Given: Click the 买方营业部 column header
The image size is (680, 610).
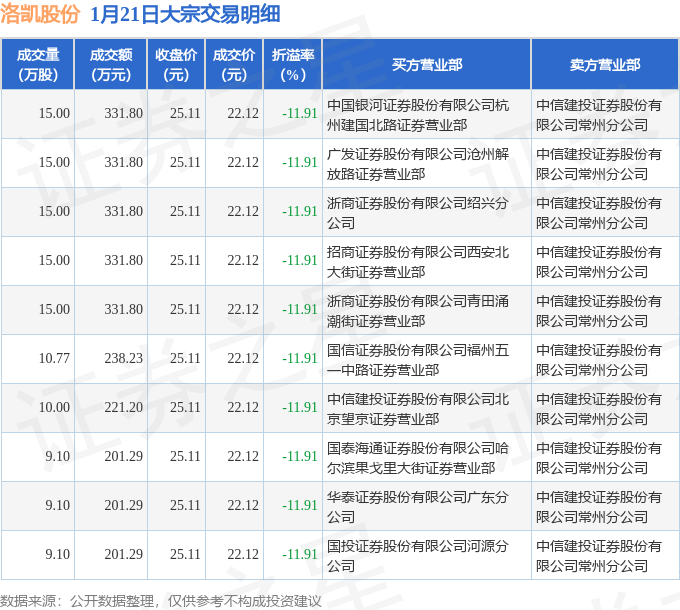Looking at the screenshot, I should [x=426, y=65].
